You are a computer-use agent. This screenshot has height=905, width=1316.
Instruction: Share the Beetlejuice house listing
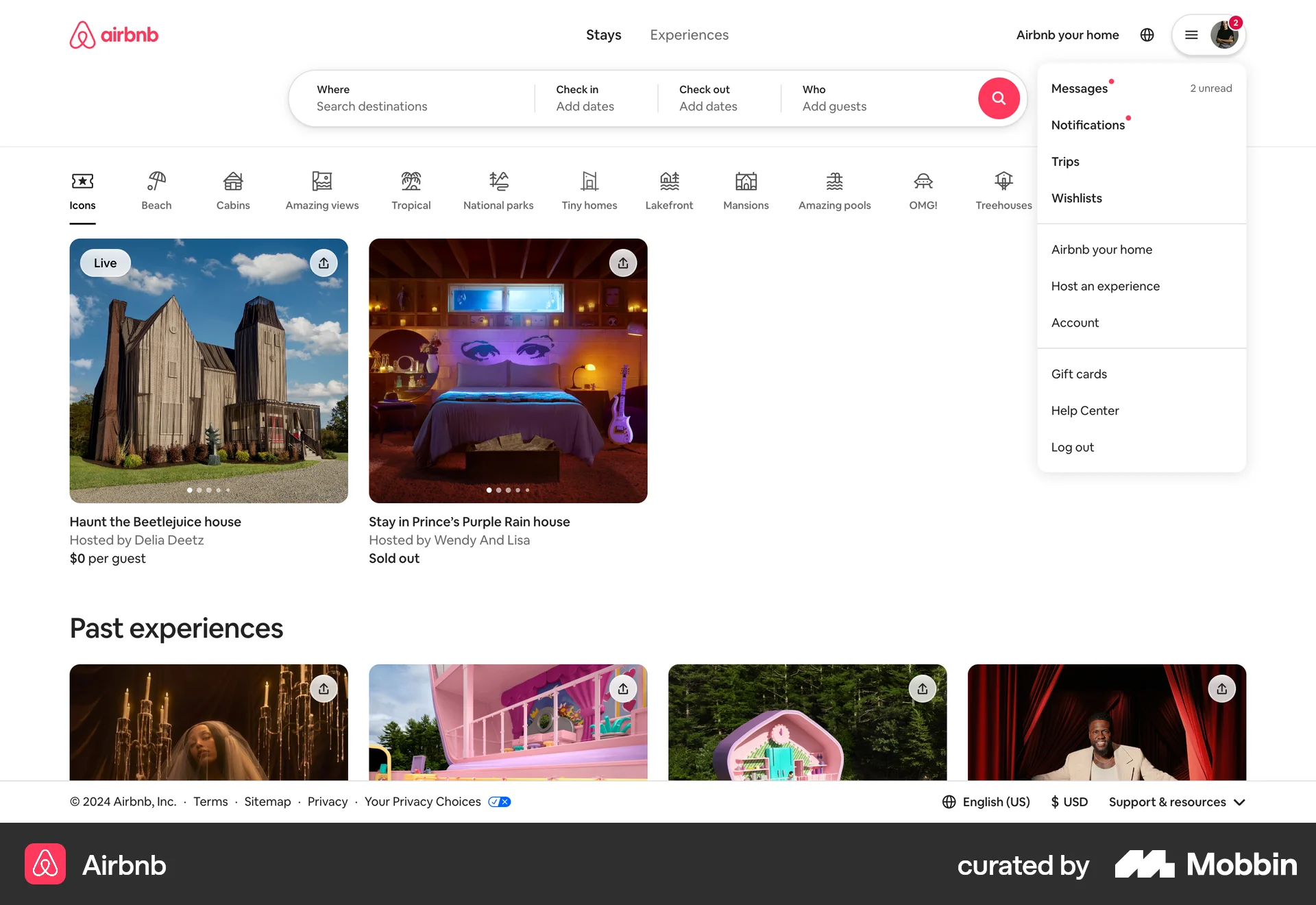[324, 263]
